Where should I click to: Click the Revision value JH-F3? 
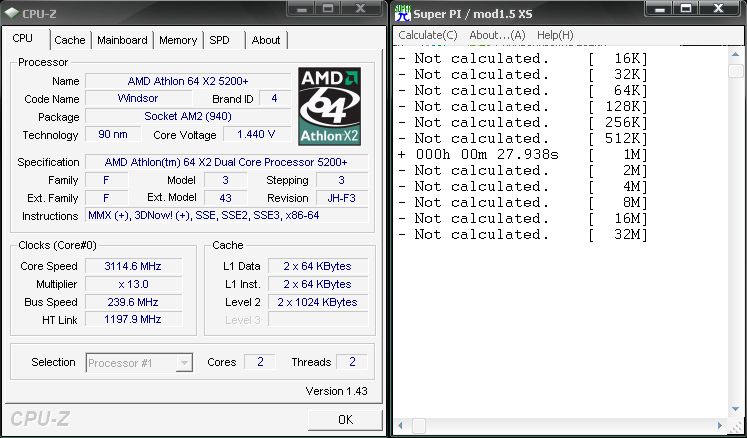[342, 198]
